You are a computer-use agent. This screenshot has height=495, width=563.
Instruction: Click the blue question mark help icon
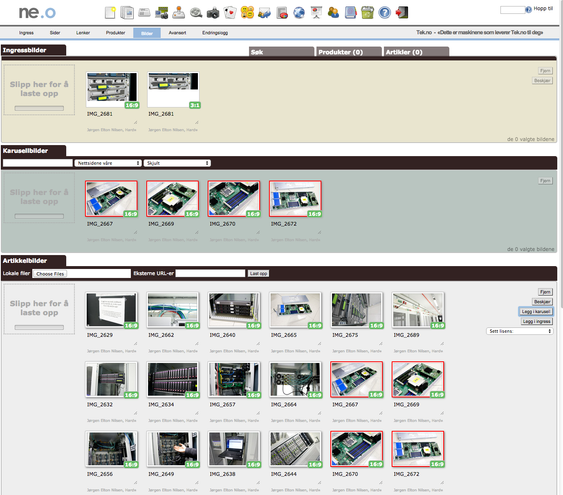point(385,13)
